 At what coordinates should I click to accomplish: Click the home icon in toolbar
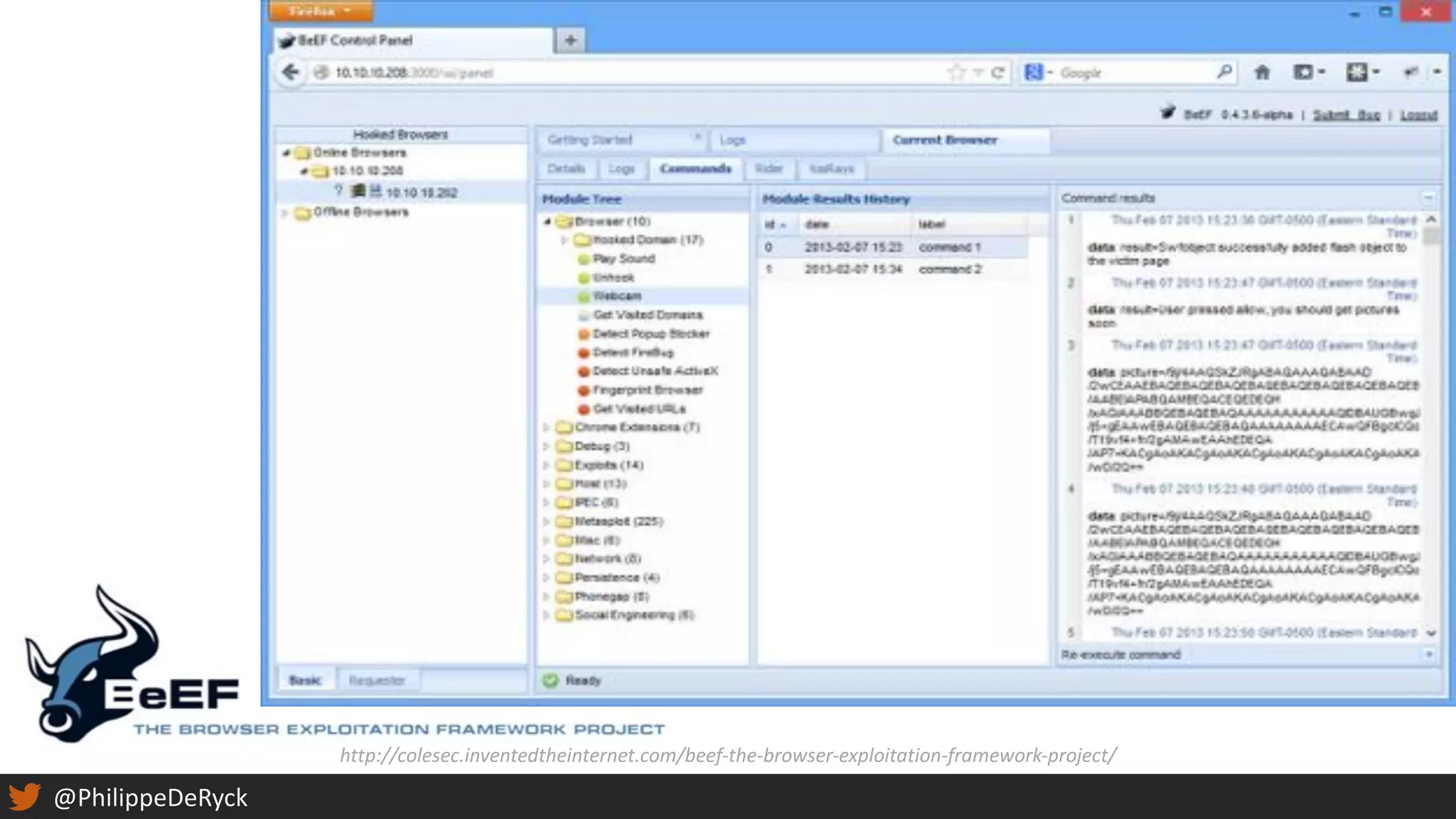[1262, 72]
